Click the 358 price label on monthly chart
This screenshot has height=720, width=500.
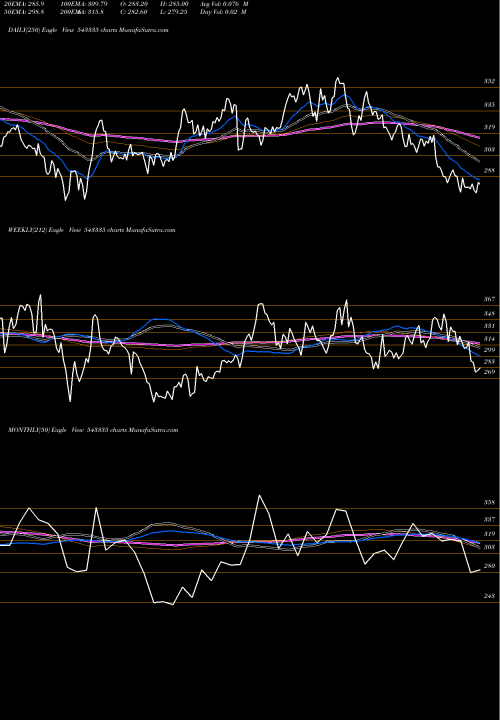pos(489,503)
